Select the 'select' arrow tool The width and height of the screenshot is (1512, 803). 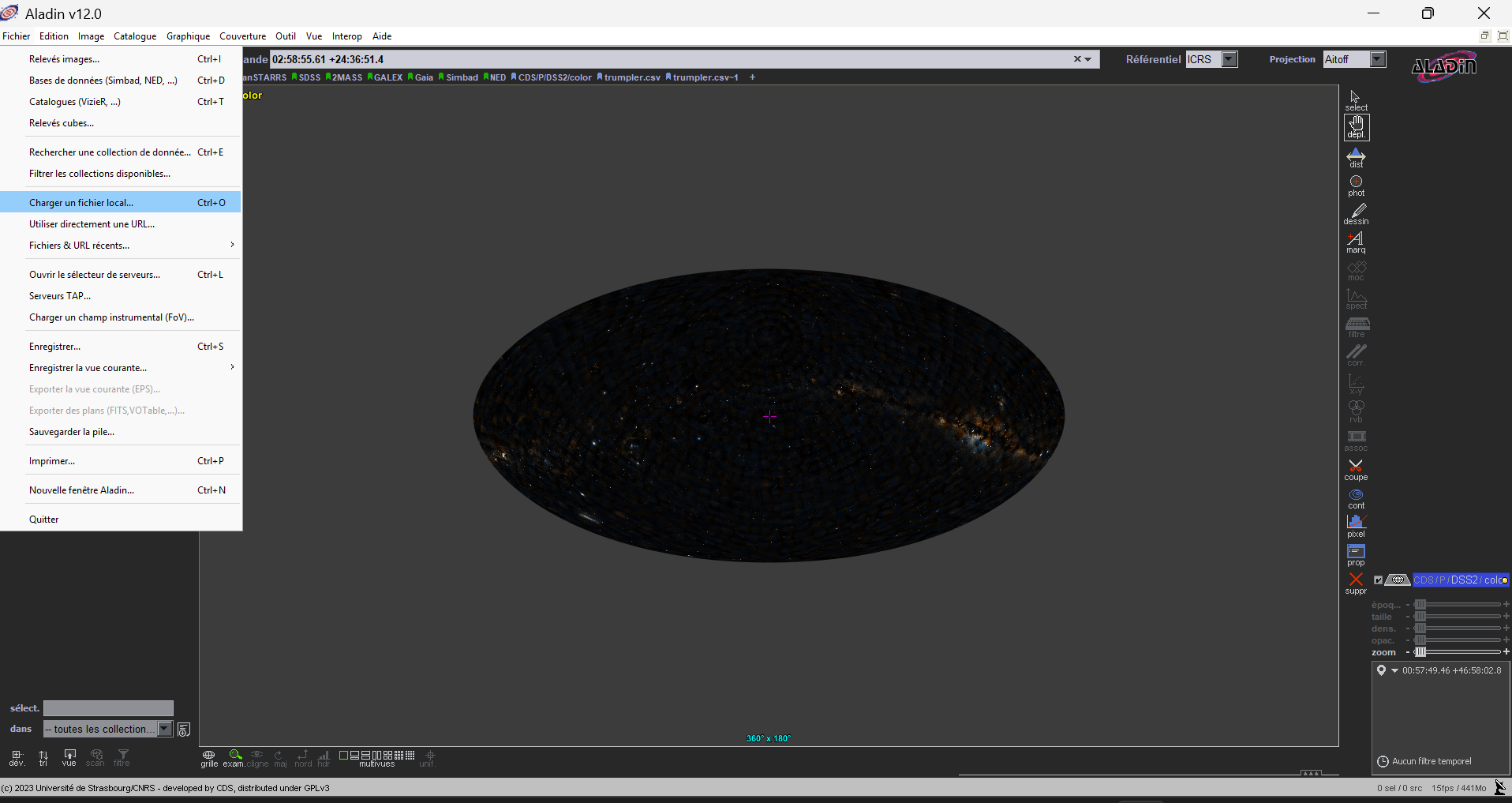tap(1356, 100)
